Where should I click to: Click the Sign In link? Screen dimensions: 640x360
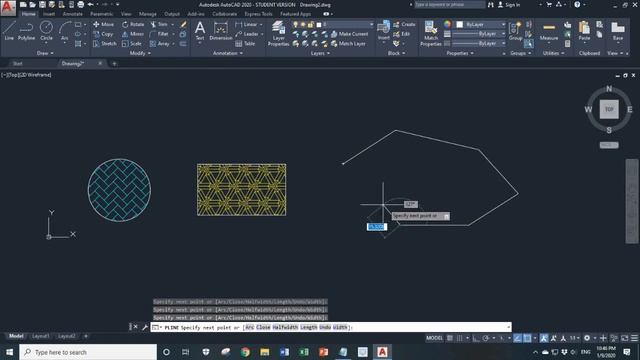(509, 5)
